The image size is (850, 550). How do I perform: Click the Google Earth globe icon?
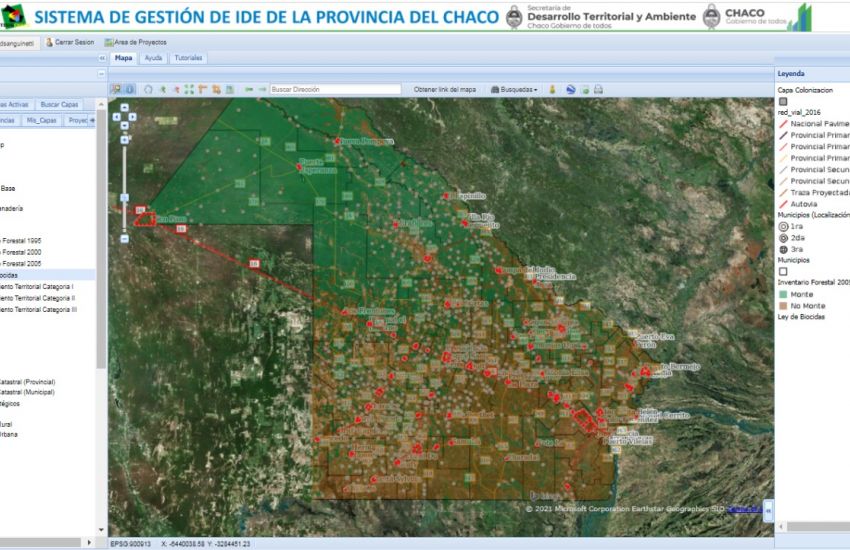[x=569, y=89]
